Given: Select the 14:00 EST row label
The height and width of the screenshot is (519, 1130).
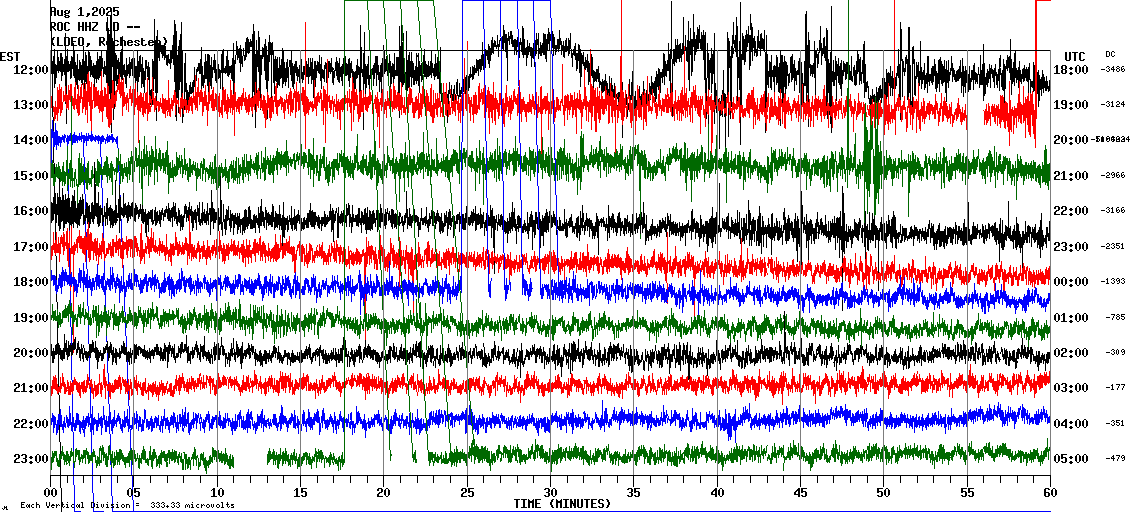Looking at the screenshot, I should (30, 140).
